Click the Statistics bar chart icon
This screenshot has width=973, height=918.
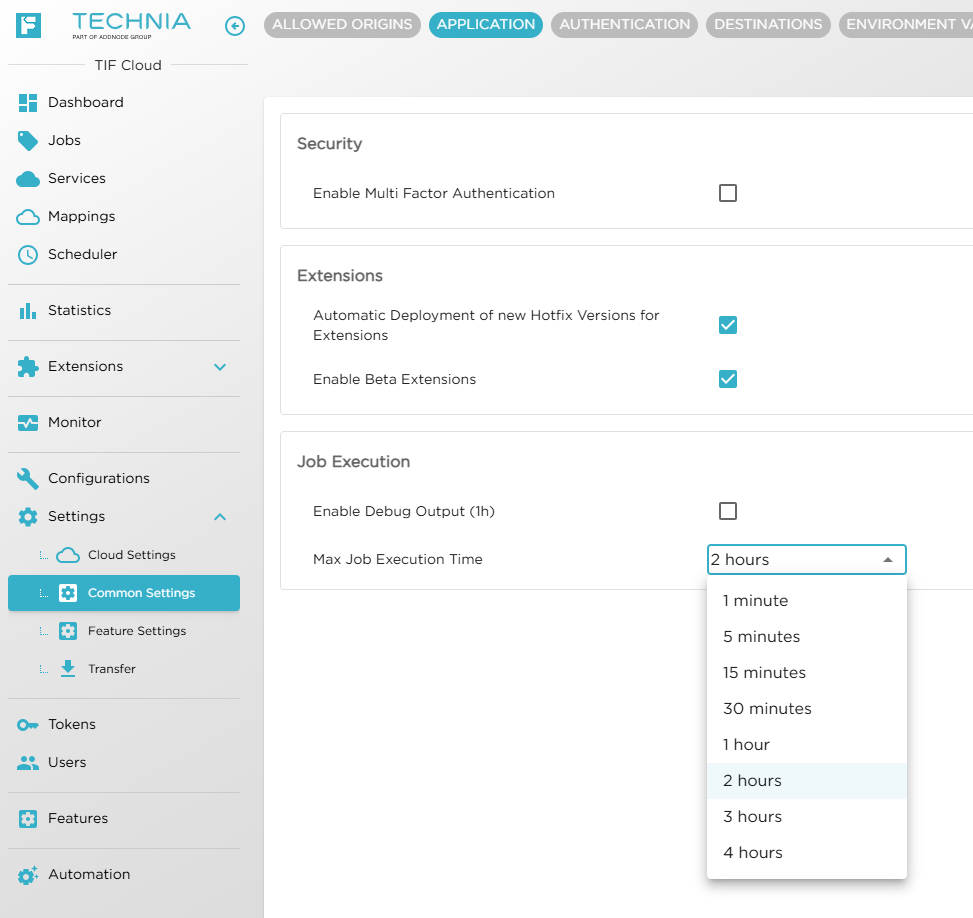tap(28, 311)
